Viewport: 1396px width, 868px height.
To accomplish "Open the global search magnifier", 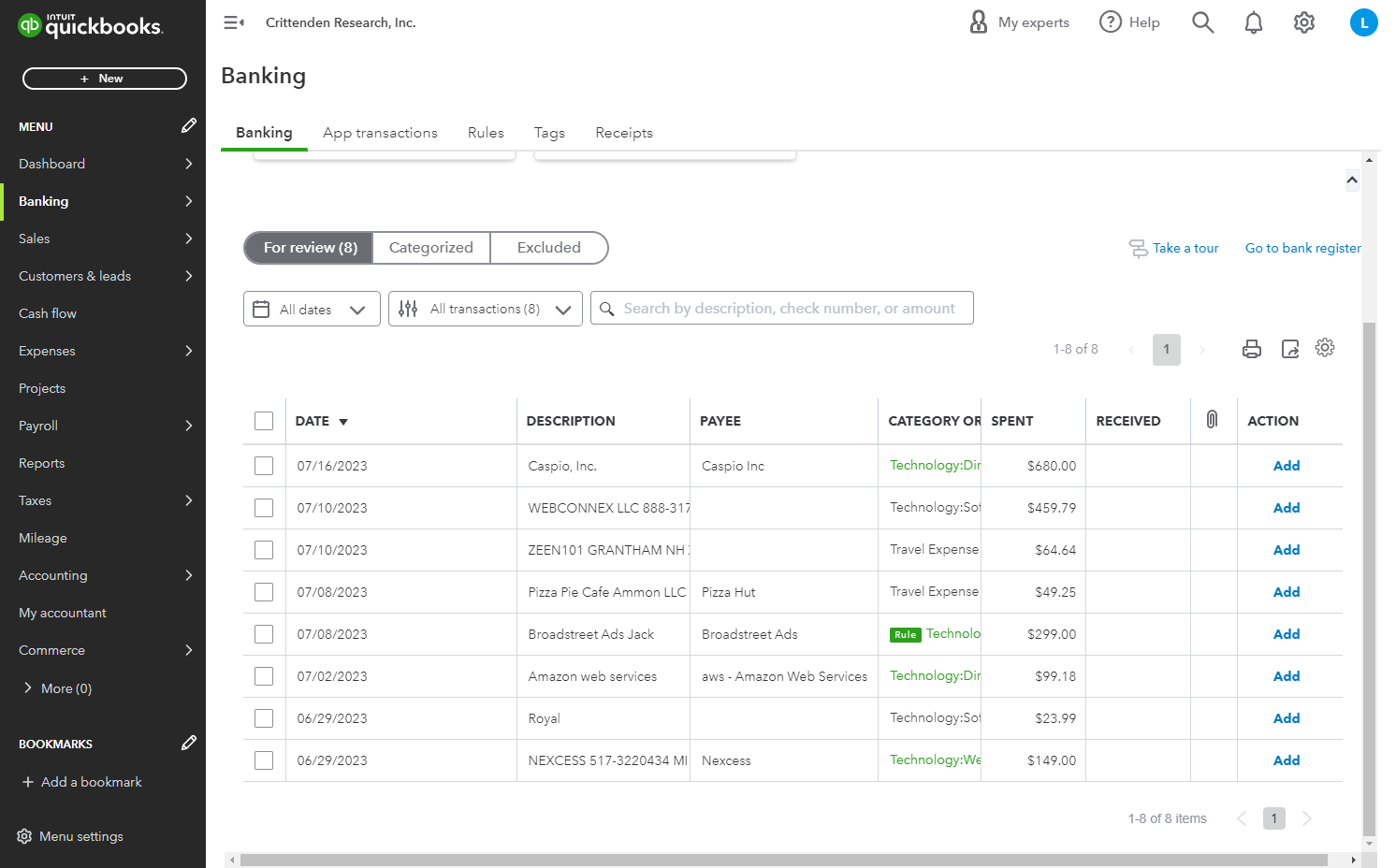I will (1203, 22).
